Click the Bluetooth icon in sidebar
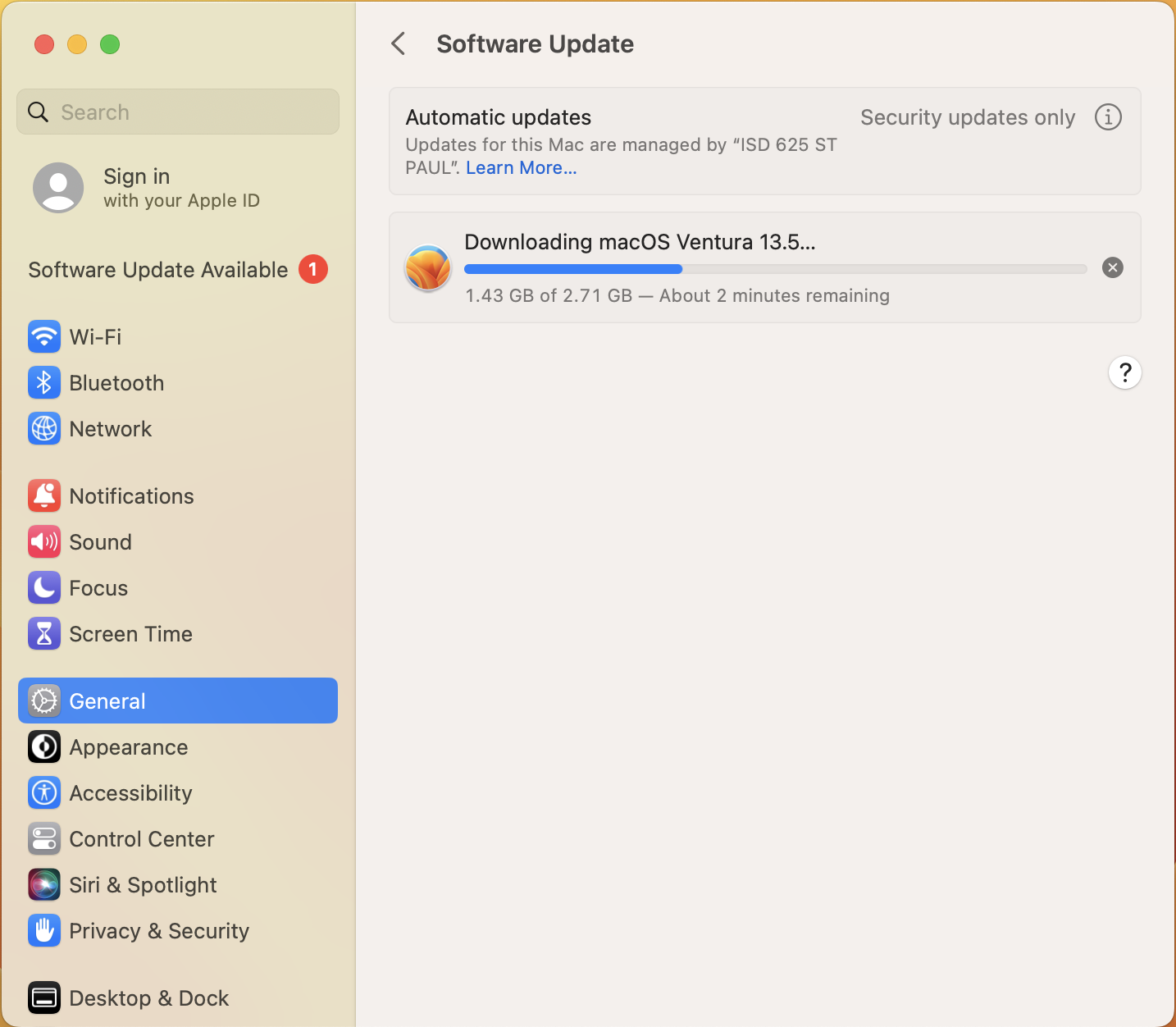Image resolution: width=1176 pixels, height=1027 pixels. pyautogui.click(x=44, y=382)
